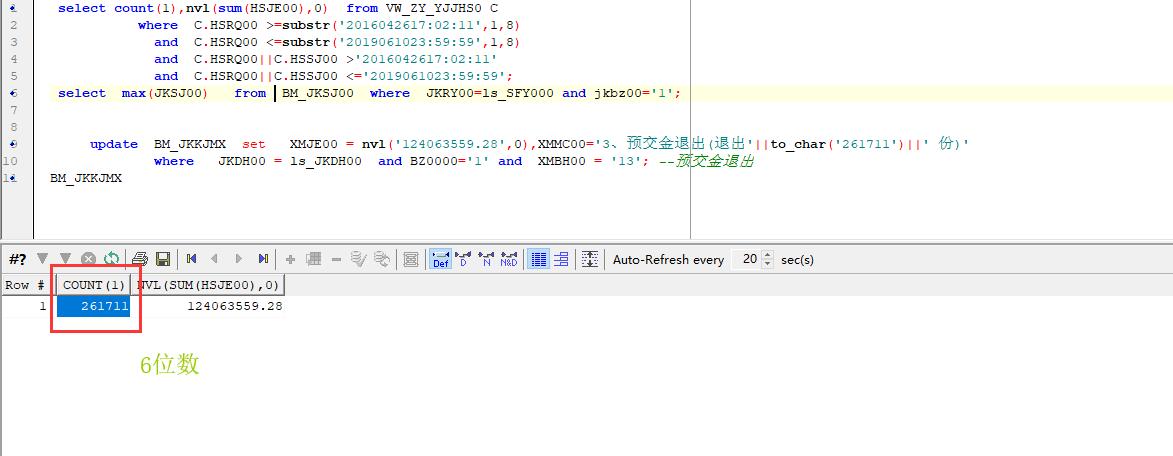This screenshot has height=456, width=1173.
Task: Click row number 1 in grid
Action: click(27, 306)
